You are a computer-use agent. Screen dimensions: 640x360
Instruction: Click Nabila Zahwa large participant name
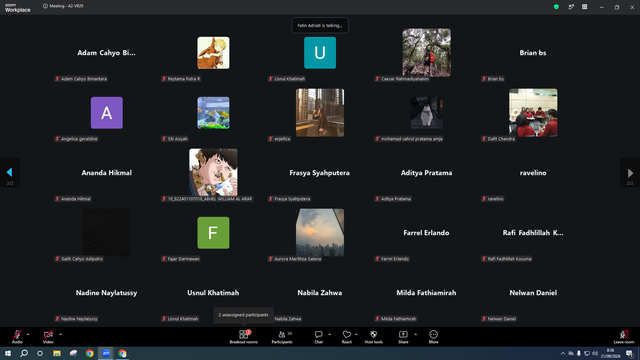(x=320, y=293)
